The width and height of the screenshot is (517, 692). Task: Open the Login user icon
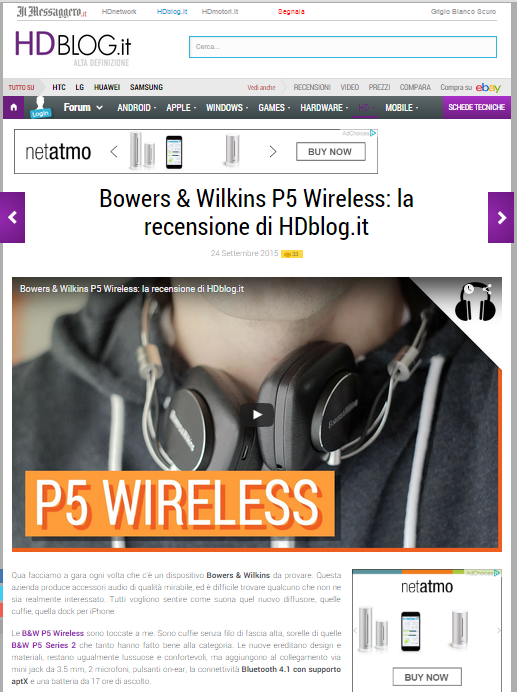pyautogui.click(x=40, y=107)
